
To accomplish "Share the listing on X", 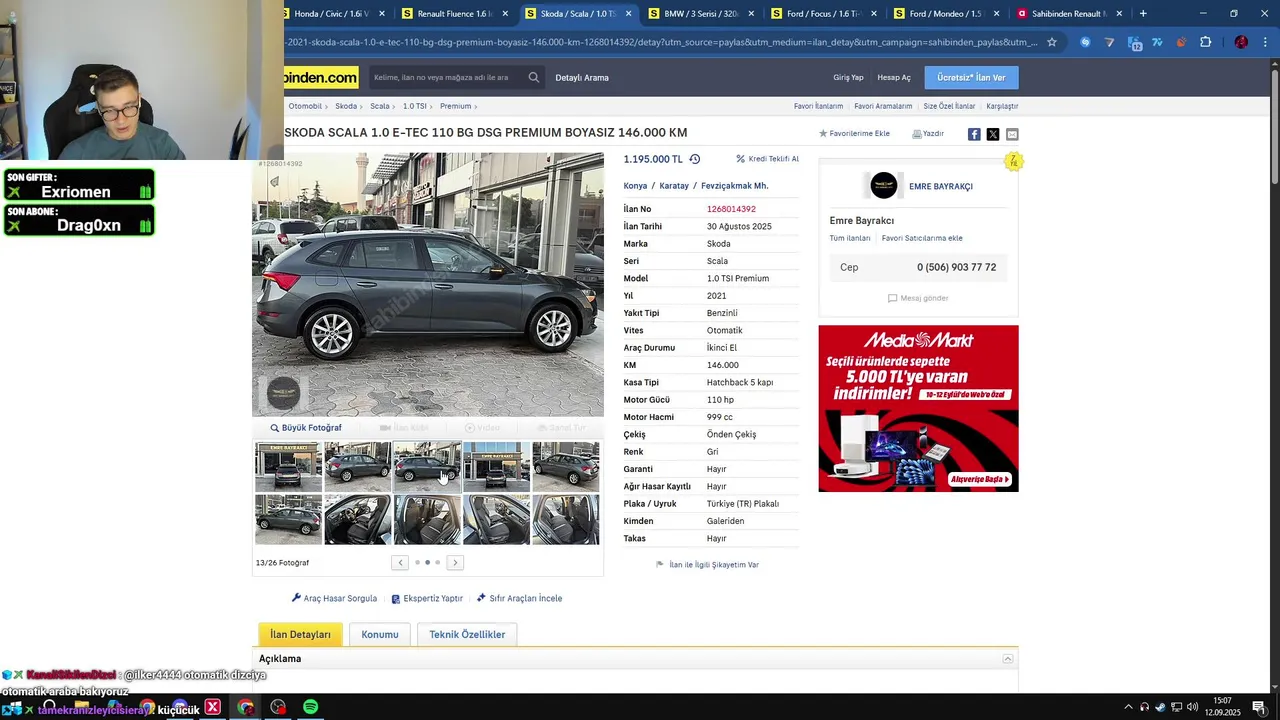I will coord(993,134).
